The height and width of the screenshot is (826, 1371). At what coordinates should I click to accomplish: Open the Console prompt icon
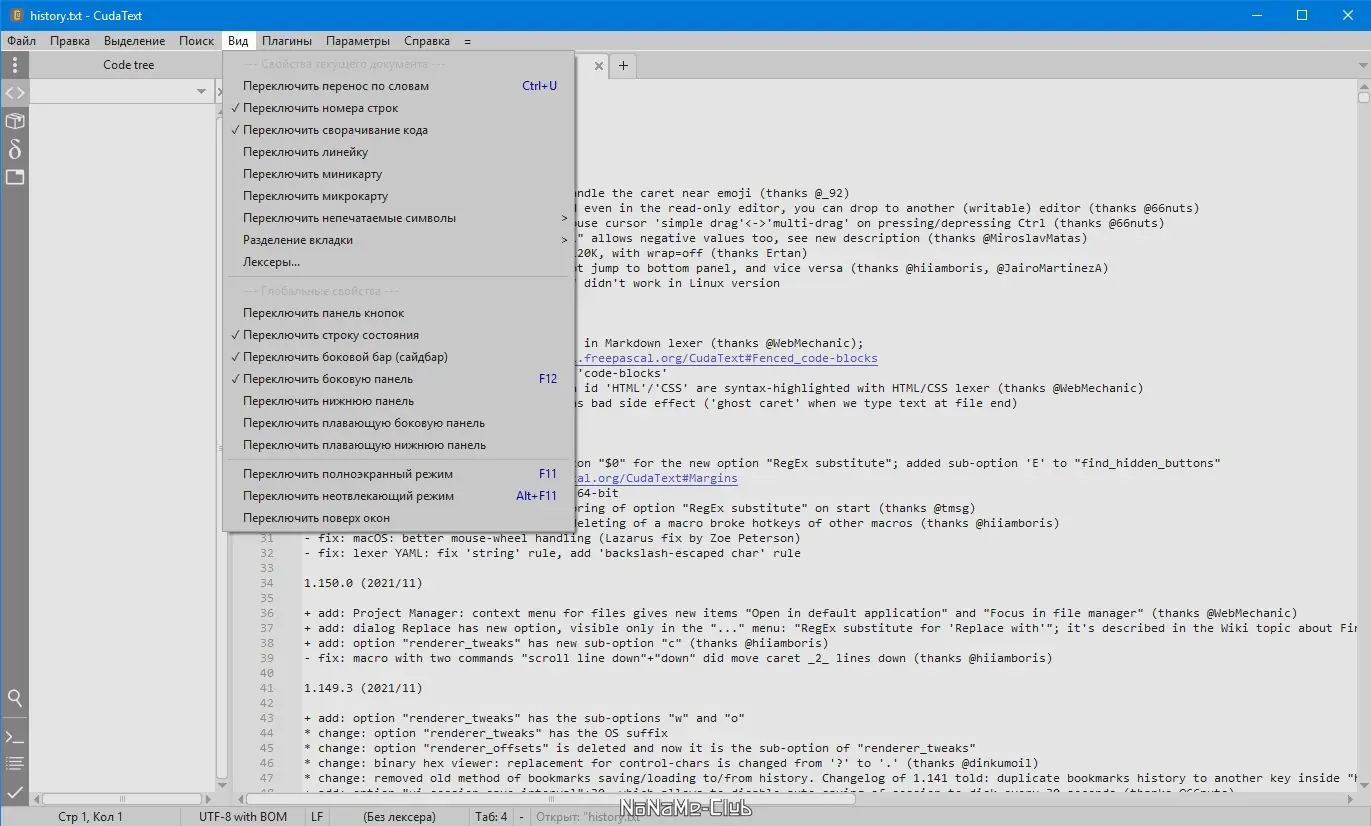[x=15, y=737]
